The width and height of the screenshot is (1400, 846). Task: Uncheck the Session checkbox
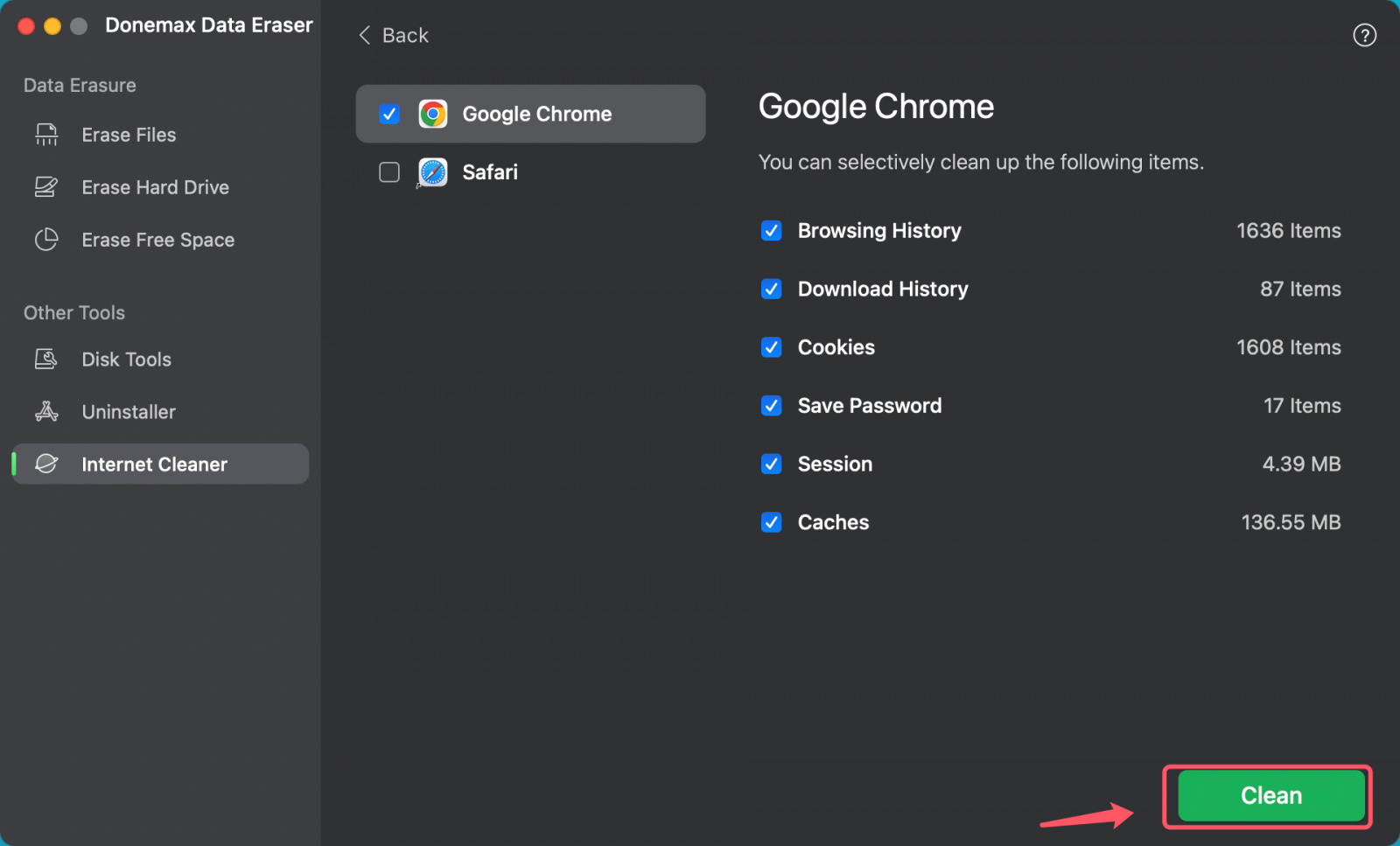point(771,464)
